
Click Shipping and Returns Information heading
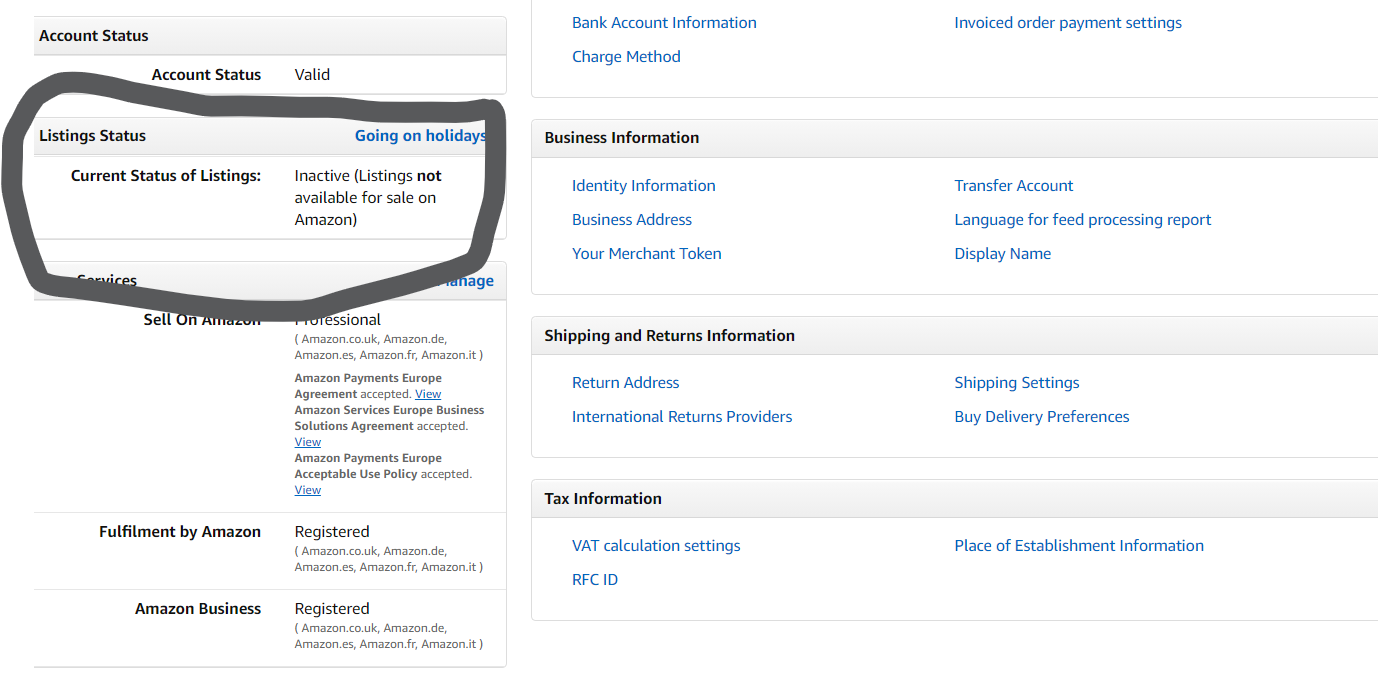click(670, 335)
